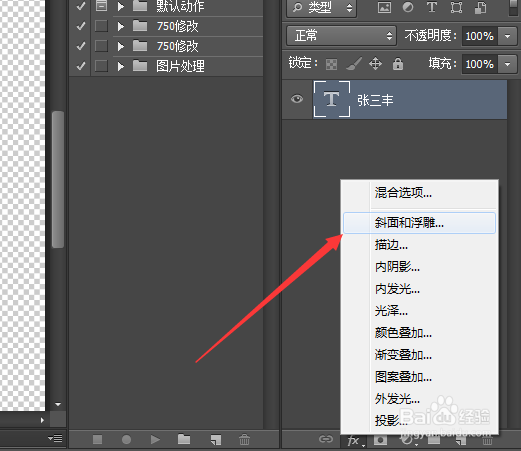
Task: Filter layers by type layer icon
Action: [432, 7]
